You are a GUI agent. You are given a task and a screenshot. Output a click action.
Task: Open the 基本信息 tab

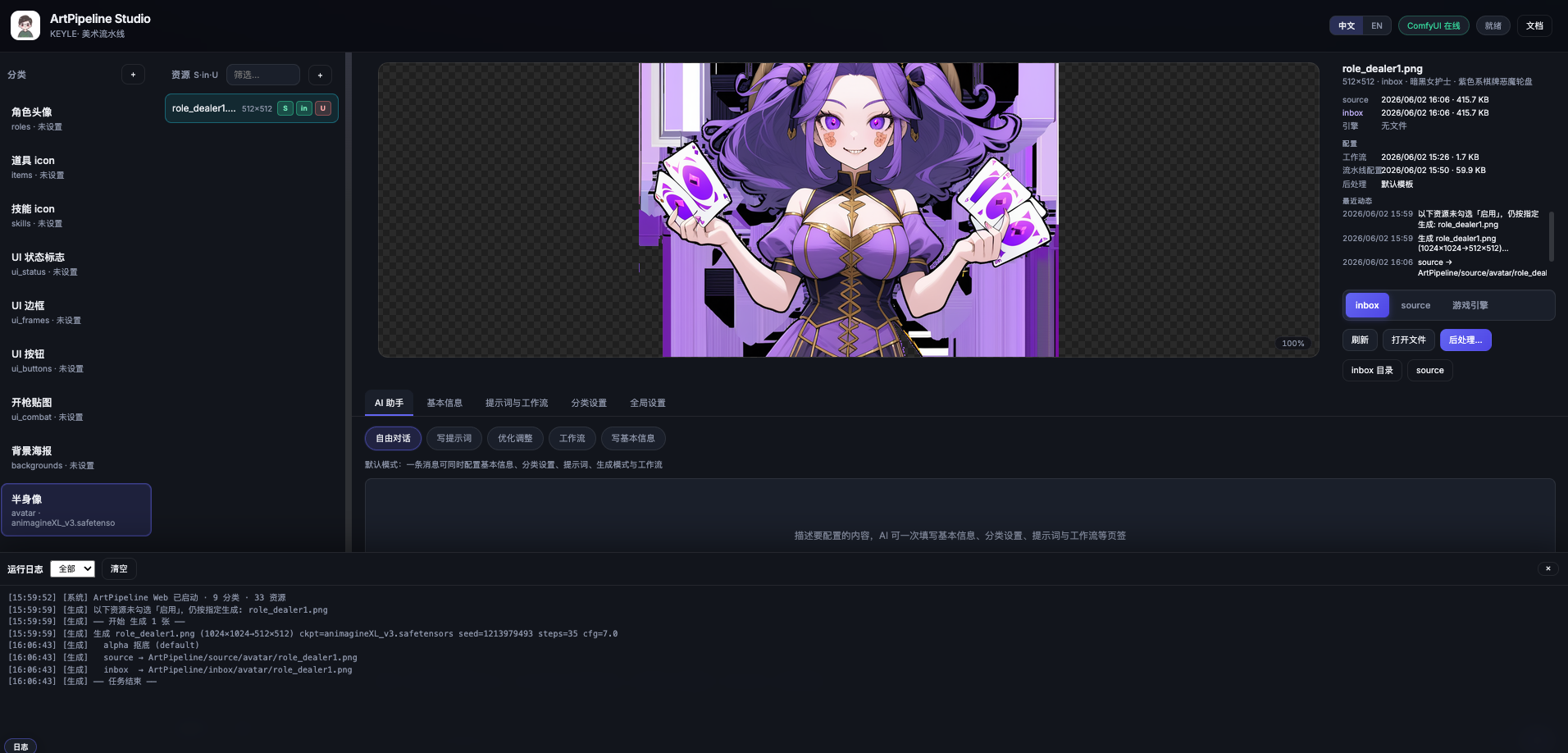click(444, 403)
